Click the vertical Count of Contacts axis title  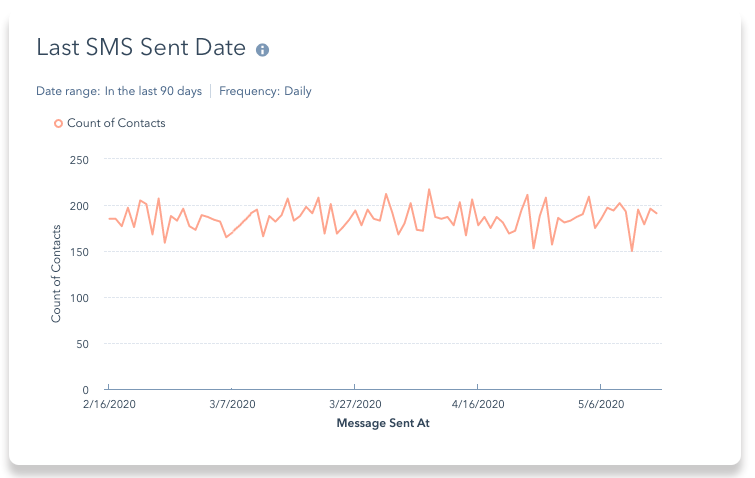click(57, 274)
